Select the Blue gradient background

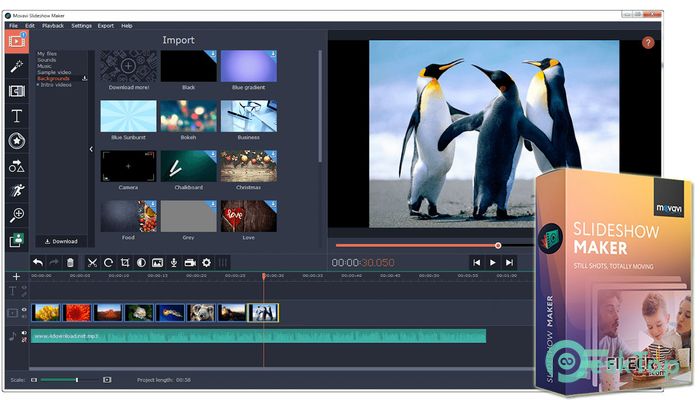[249, 66]
